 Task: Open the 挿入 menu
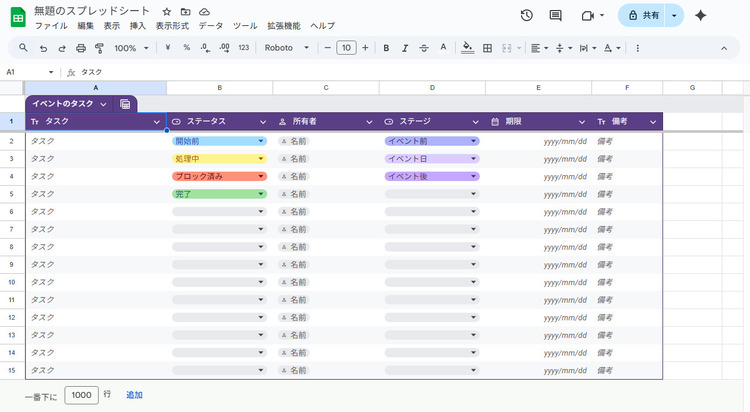click(x=138, y=26)
